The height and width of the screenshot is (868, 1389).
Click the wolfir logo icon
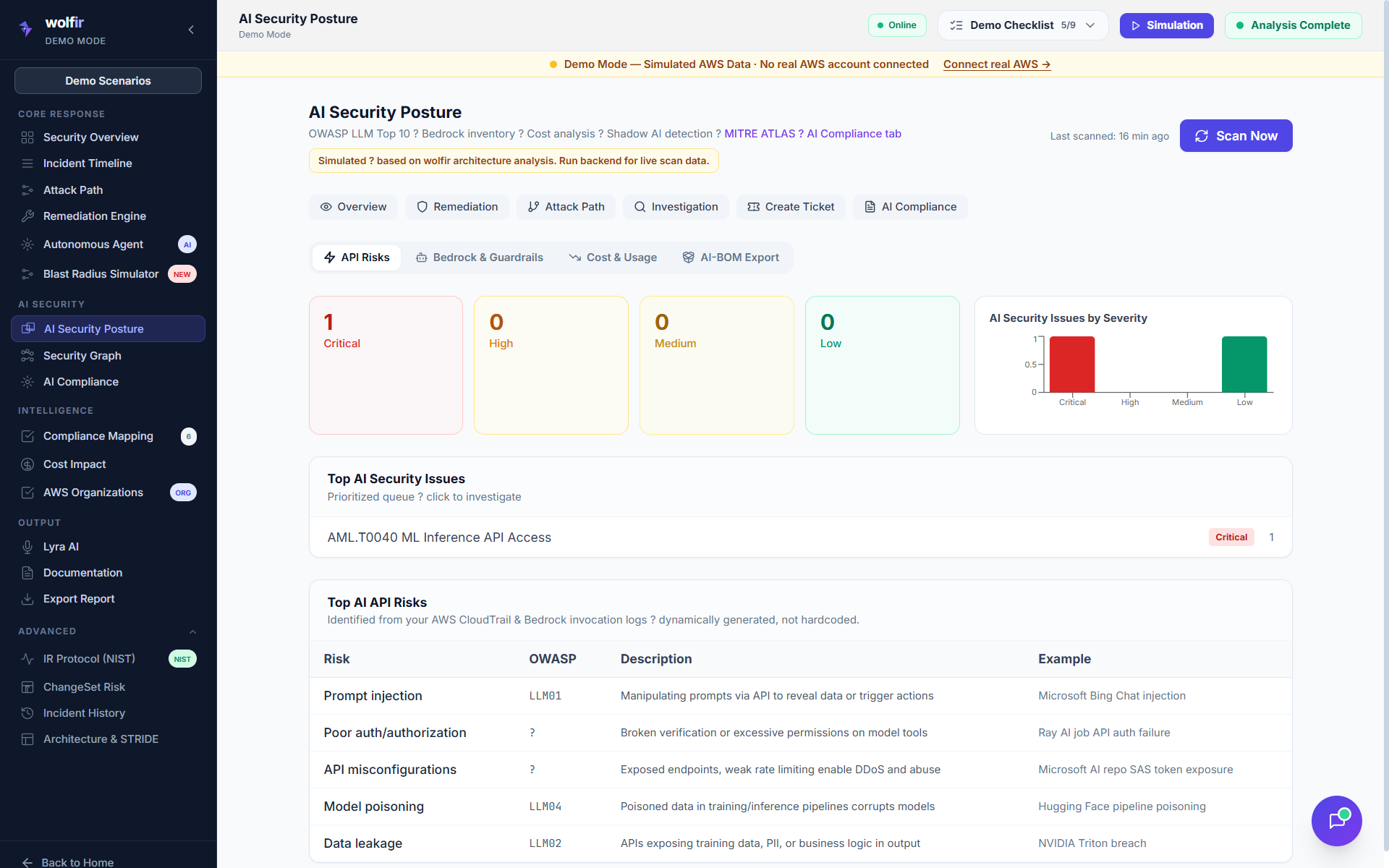(26, 29)
